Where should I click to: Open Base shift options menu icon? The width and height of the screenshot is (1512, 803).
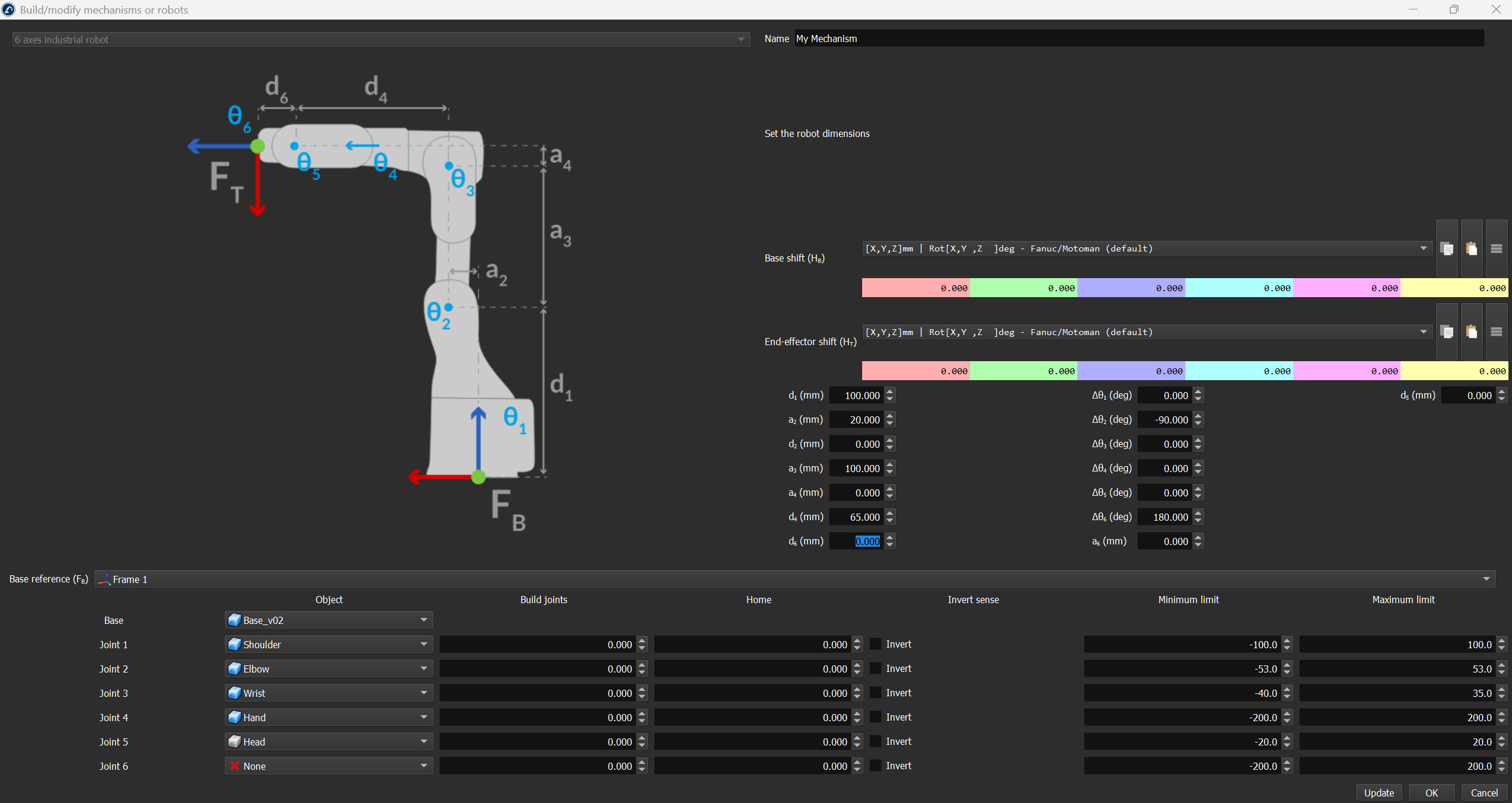coord(1497,249)
